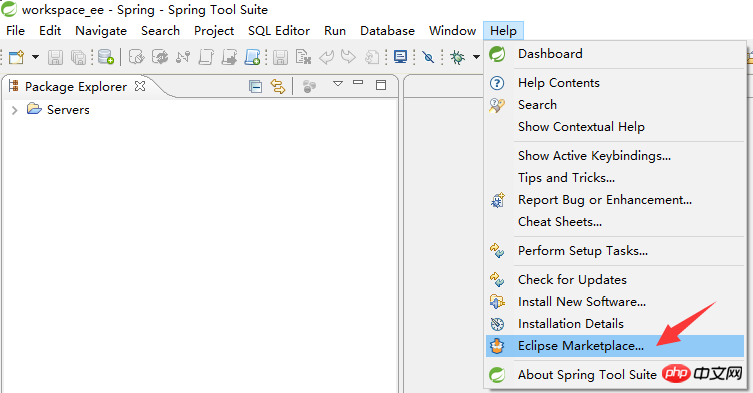Close the open Help menu
Viewport: 753px width, 393px height.
point(503,31)
